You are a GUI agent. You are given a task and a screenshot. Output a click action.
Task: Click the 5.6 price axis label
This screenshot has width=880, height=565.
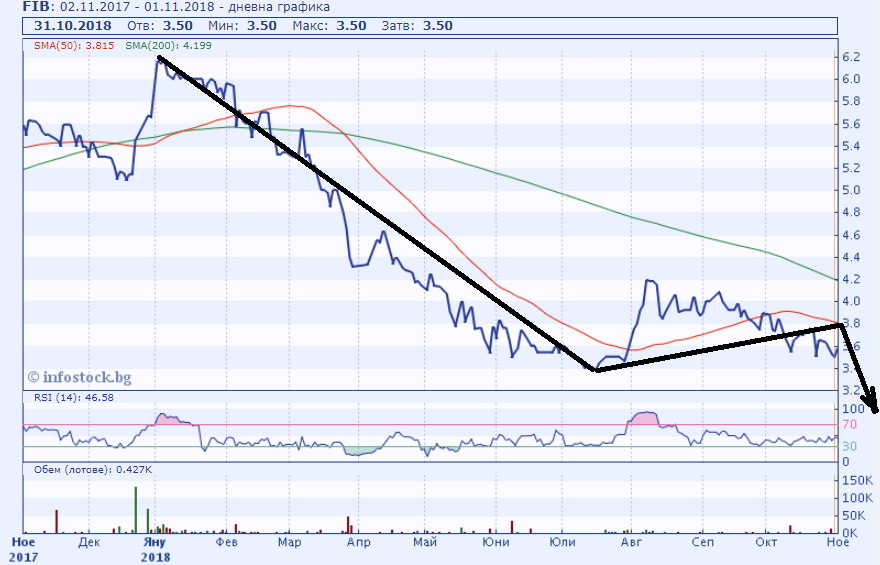point(851,124)
